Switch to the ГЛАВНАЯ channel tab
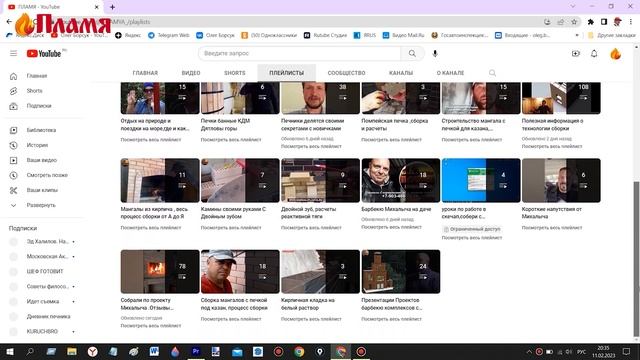Image resolution: width=640 pixels, height=360 pixels. [x=145, y=73]
